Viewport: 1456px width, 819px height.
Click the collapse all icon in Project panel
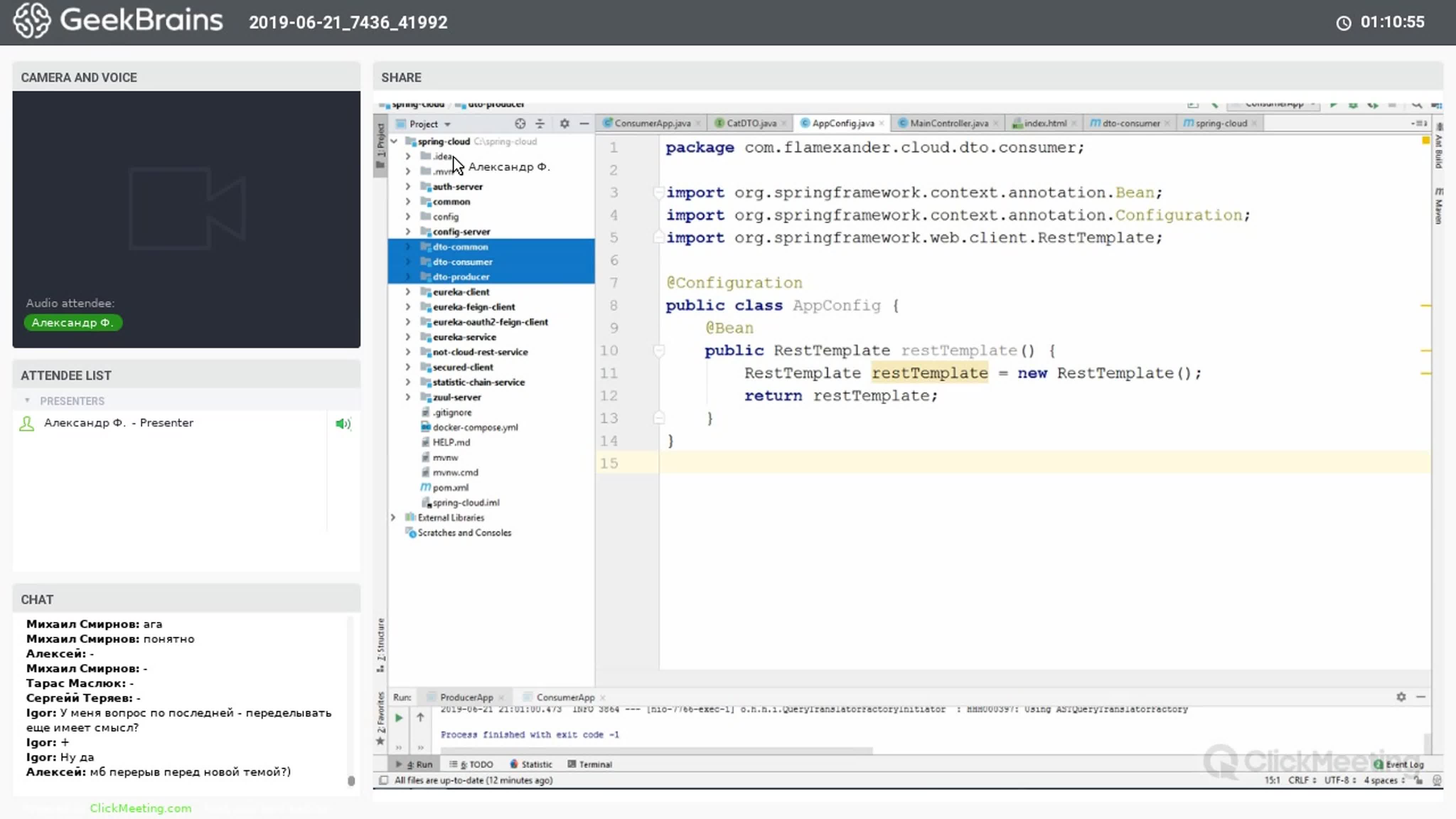(540, 124)
